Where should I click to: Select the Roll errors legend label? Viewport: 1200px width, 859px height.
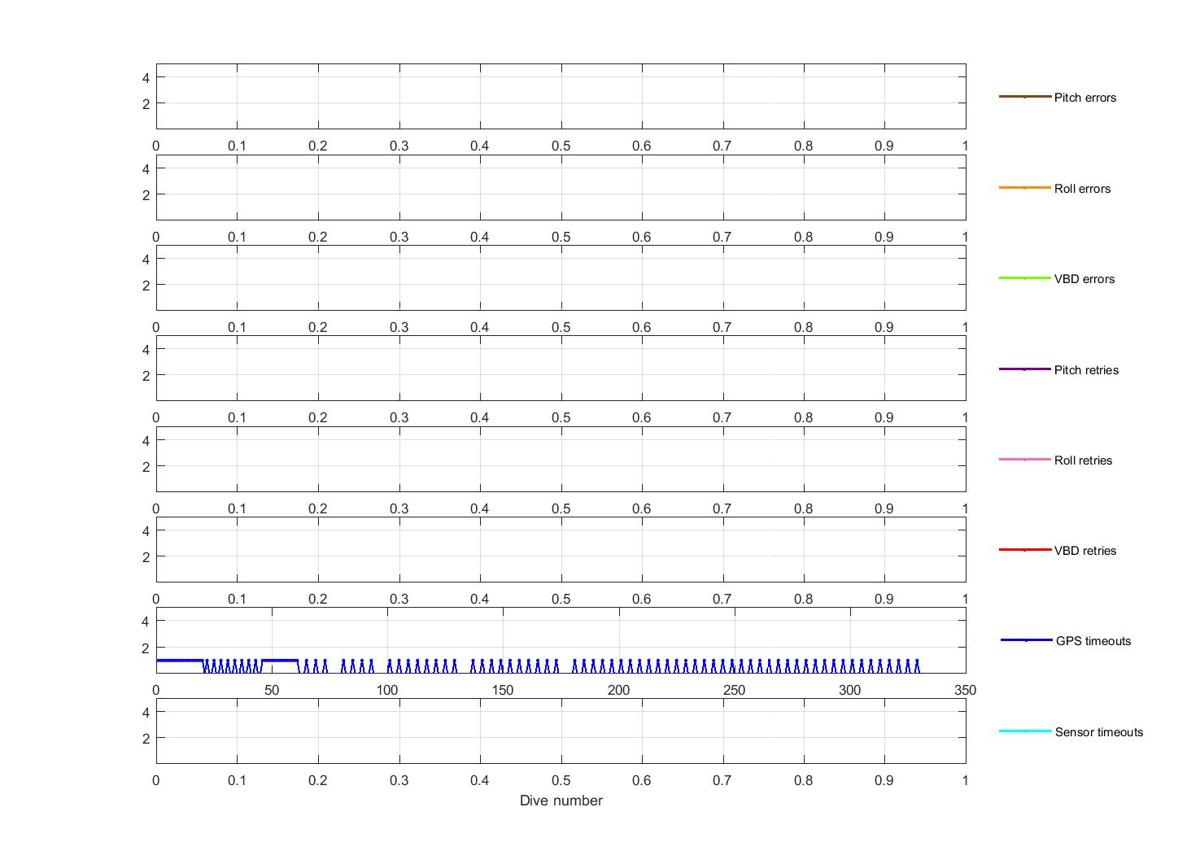click(1082, 189)
